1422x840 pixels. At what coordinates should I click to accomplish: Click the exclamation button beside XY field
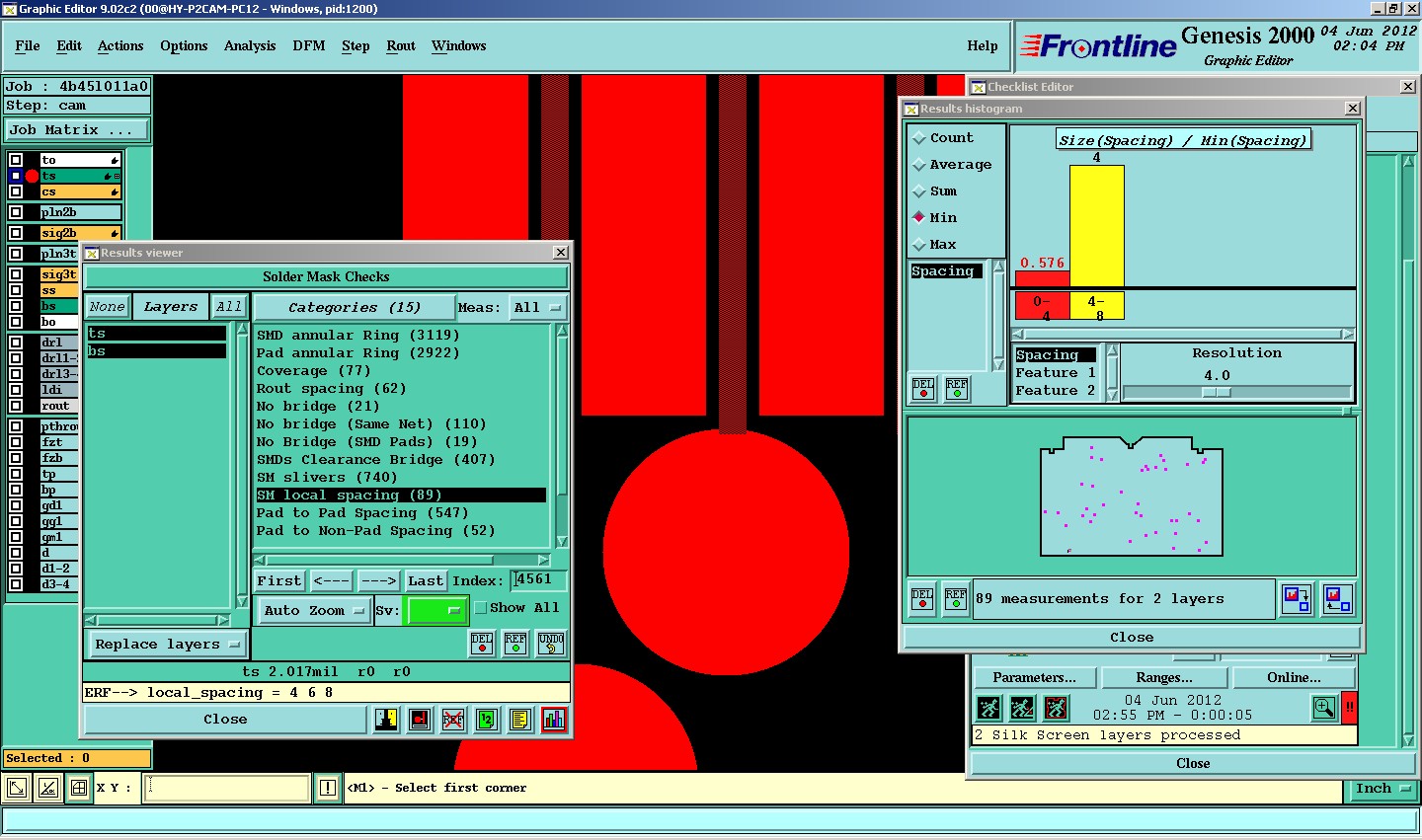[x=328, y=788]
